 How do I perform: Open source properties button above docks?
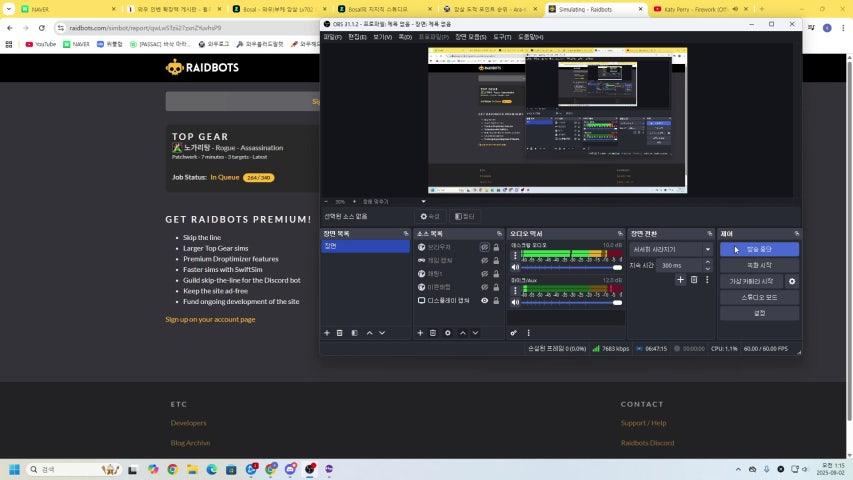coord(430,217)
